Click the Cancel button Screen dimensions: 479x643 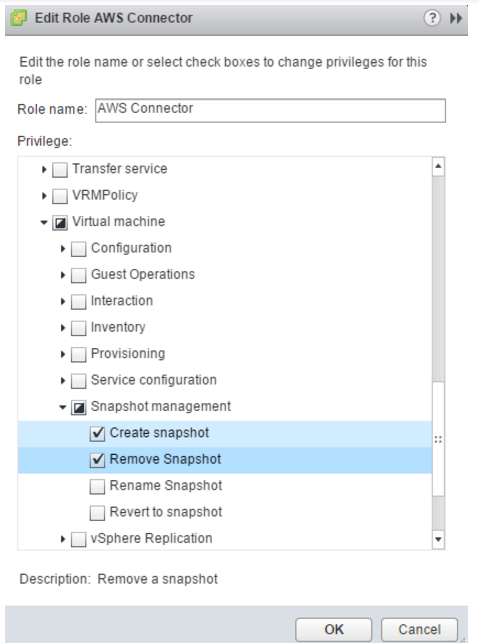click(x=419, y=629)
